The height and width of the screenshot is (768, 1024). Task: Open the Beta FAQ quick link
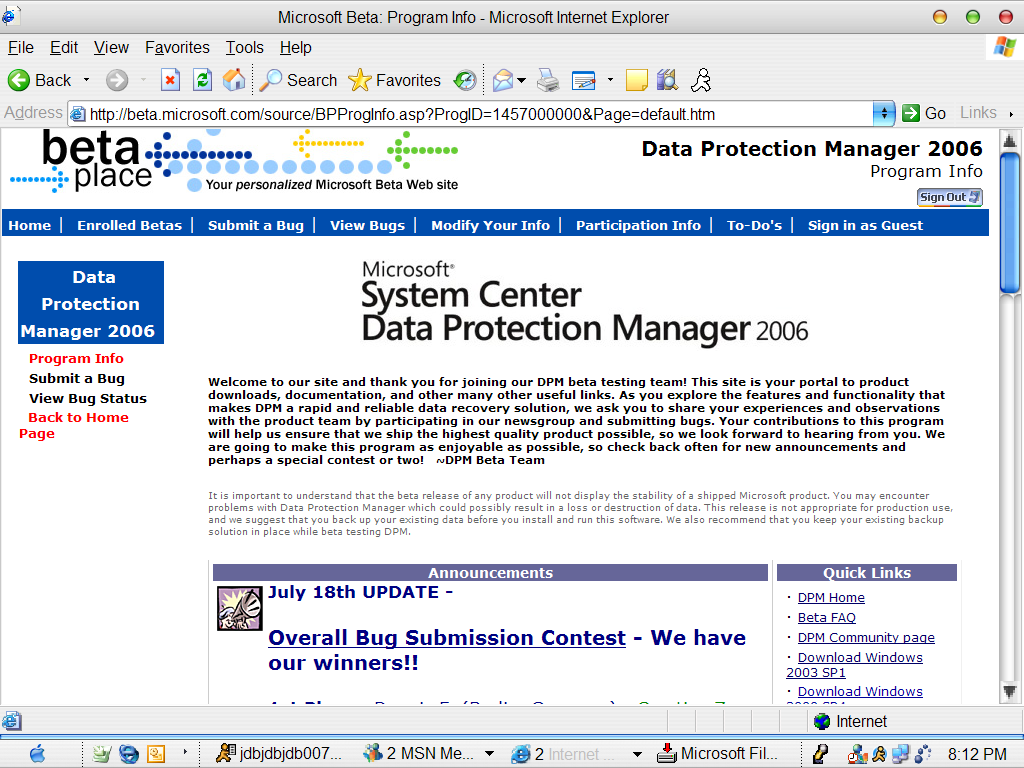[826, 618]
